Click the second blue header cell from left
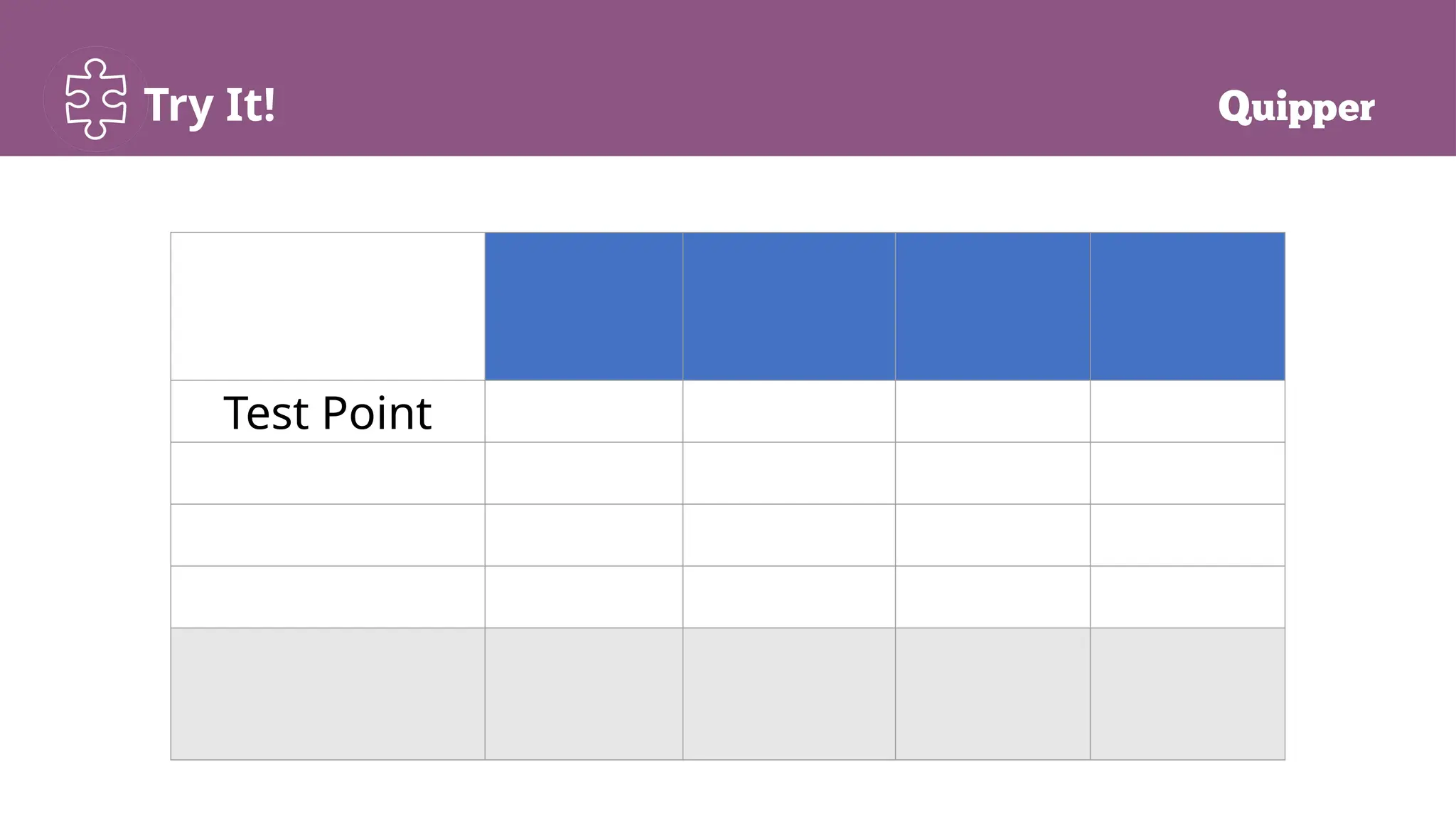Image resolution: width=1456 pixels, height=819 pixels. coord(789,306)
